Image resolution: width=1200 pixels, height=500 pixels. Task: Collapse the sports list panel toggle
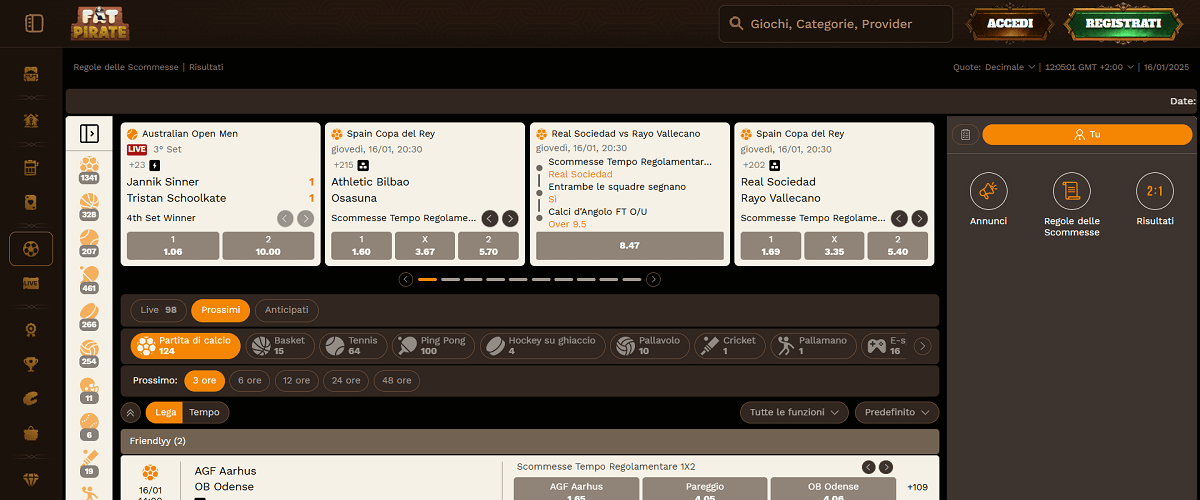[x=89, y=133]
